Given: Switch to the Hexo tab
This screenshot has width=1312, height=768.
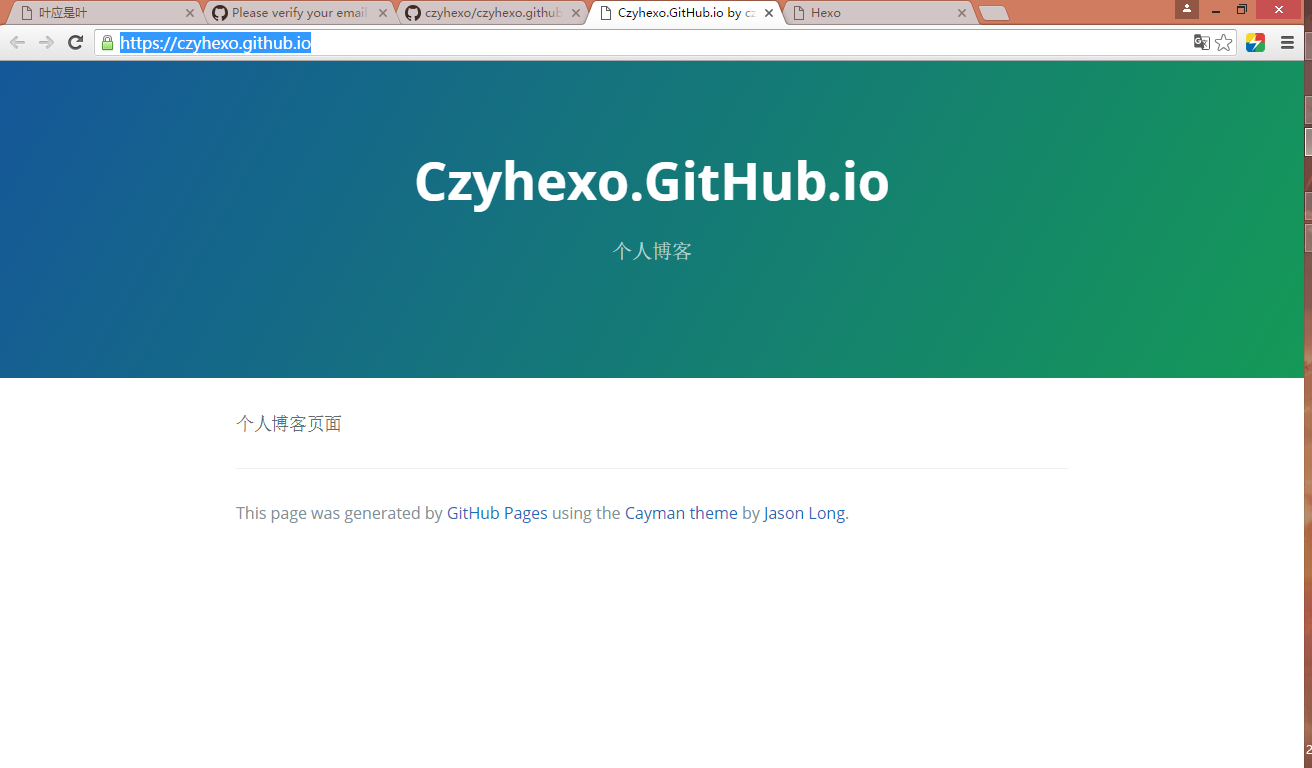Looking at the screenshot, I should (x=878, y=13).
